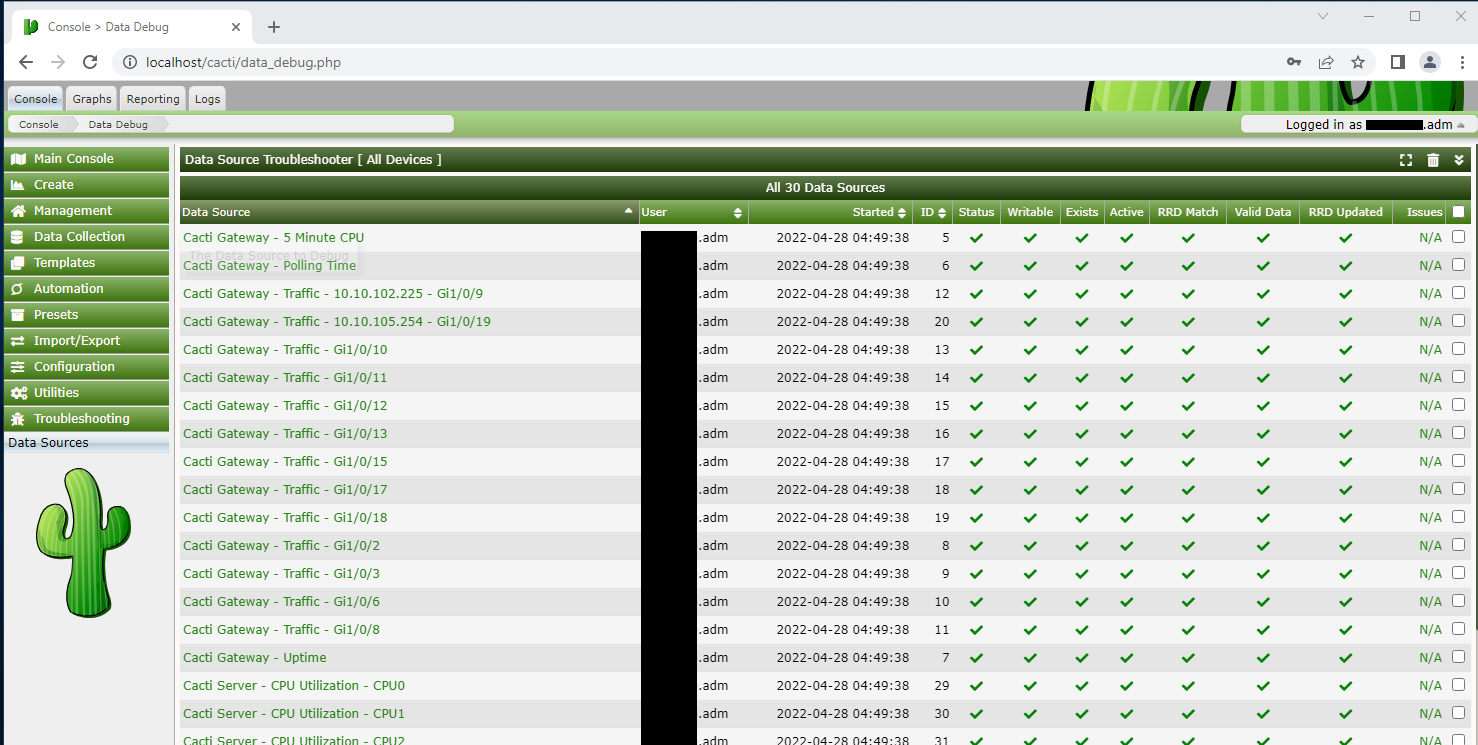This screenshot has width=1478, height=745.
Task: Switch to the Console tab
Action: [36, 99]
